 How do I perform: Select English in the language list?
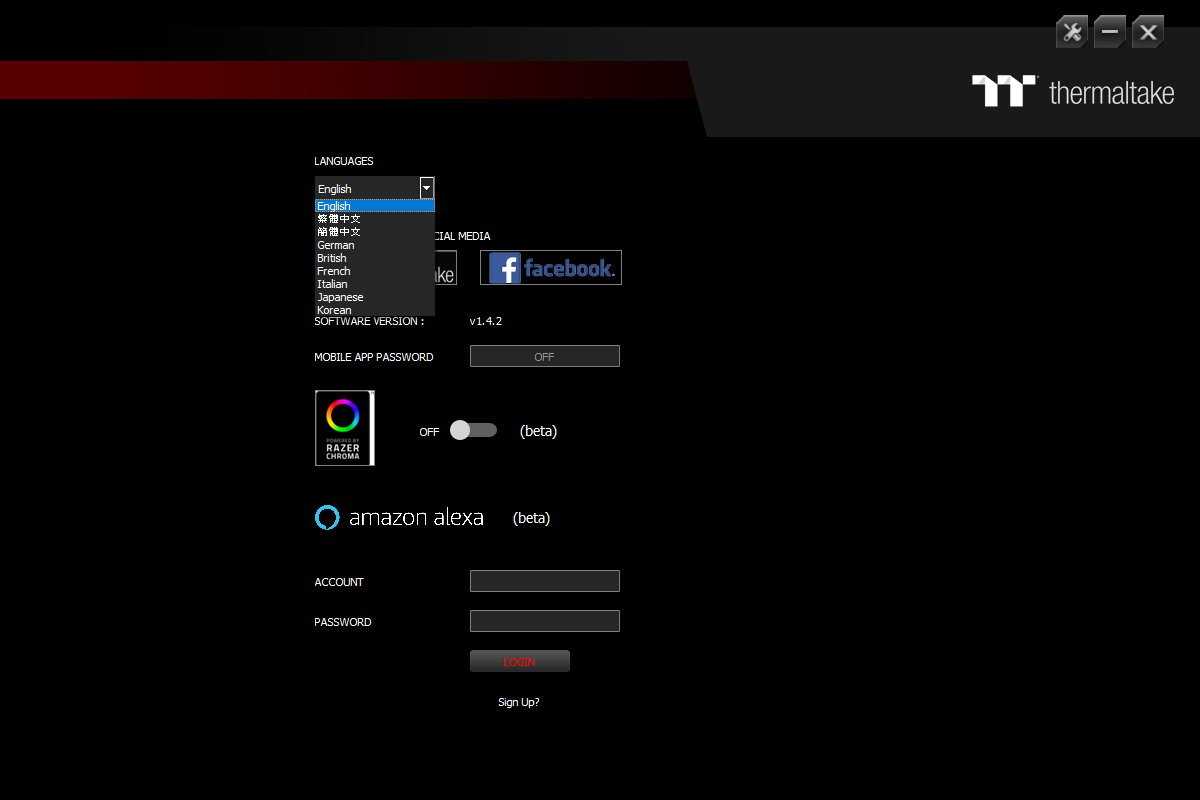[x=334, y=206]
